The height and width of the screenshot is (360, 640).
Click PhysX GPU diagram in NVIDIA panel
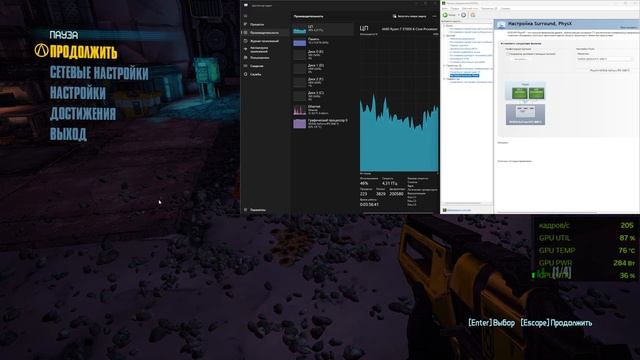[525, 103]
